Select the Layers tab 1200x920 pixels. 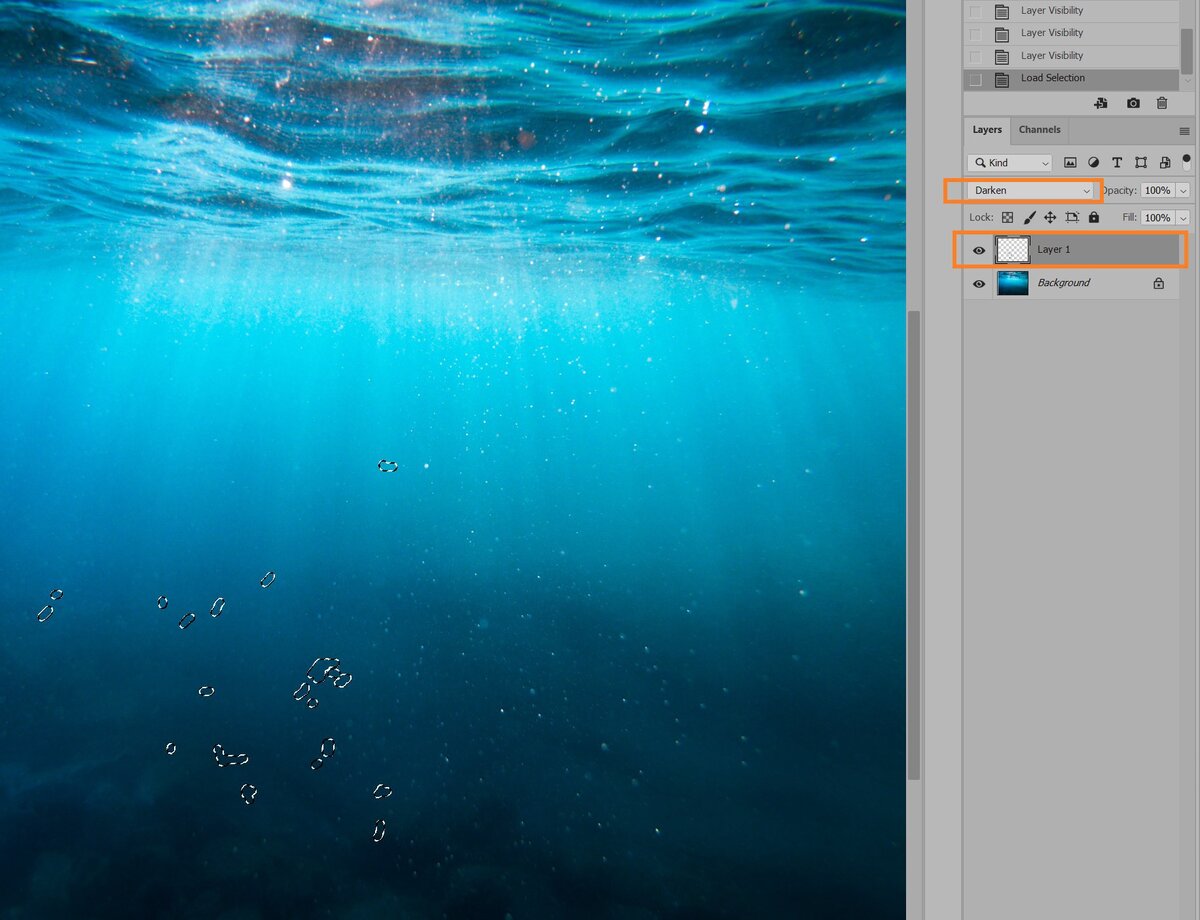987,130
